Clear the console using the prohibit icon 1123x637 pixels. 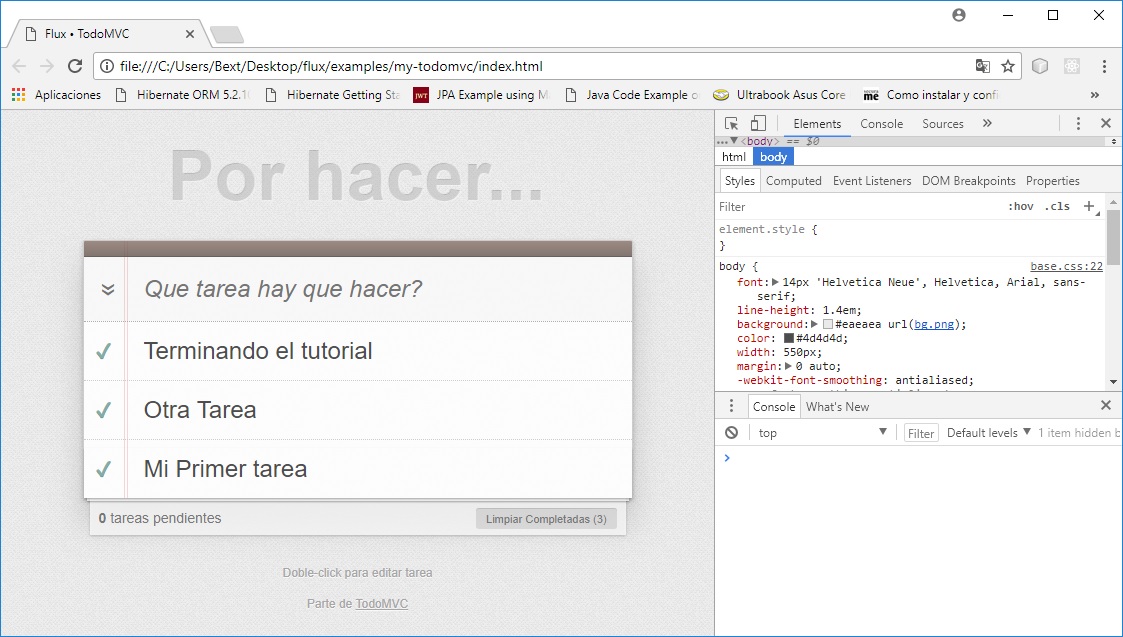pyautogui.click(x=731, y=432)
